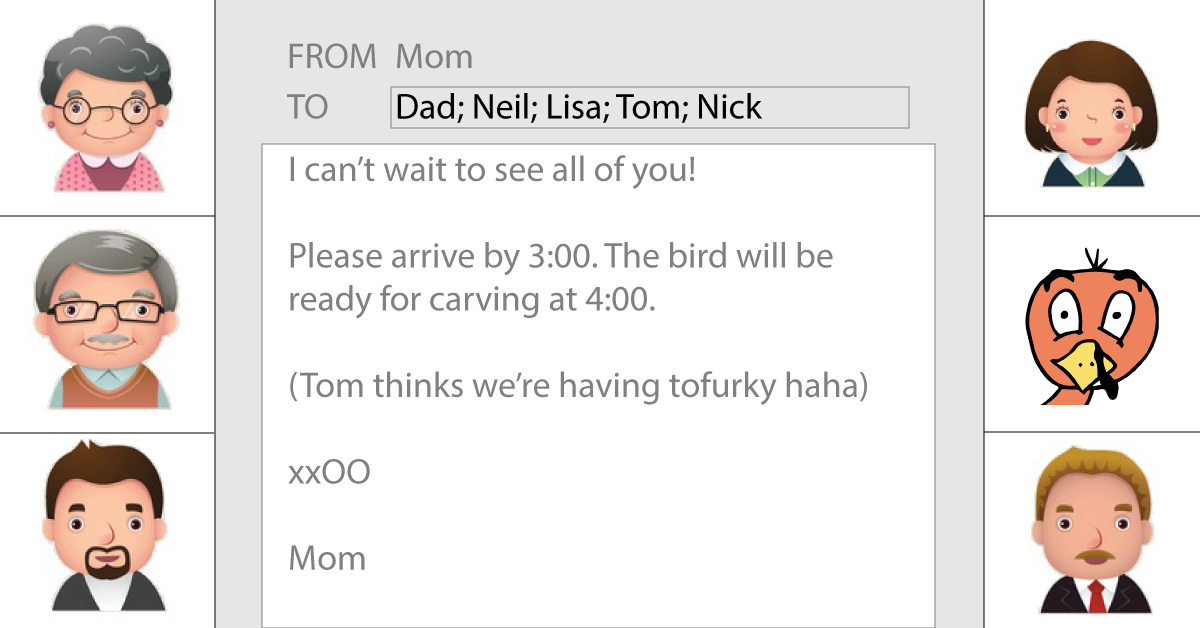Select the grey-haired dad avatar with glasses
Image resolution: width=1200 pixels, height=628 pixels.
click(107, 320)
